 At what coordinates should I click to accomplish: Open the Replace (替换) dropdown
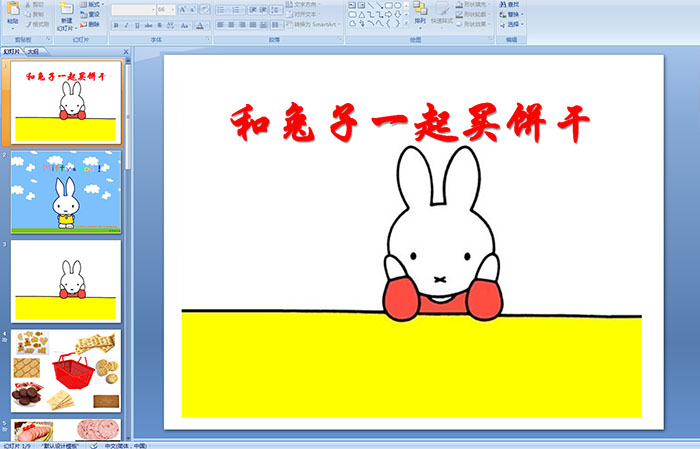pyautogui.click(x=512, y=14)
